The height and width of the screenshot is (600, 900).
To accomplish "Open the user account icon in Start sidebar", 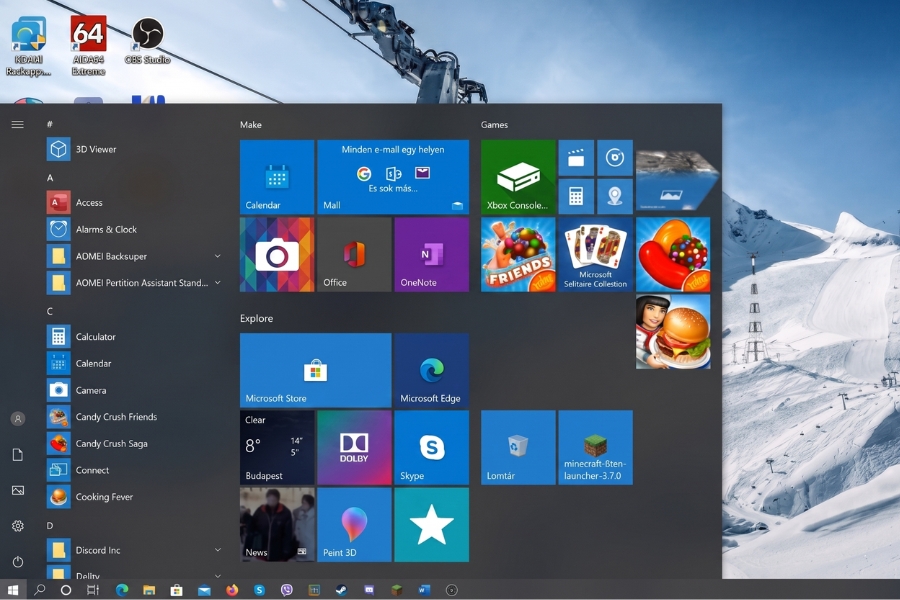I will click(18, 419).
